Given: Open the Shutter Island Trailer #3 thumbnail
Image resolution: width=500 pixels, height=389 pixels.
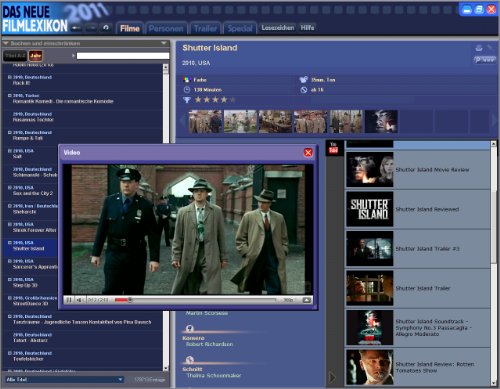Looking at the screenshot, I should pyautogui.click(x=370, y=249).
